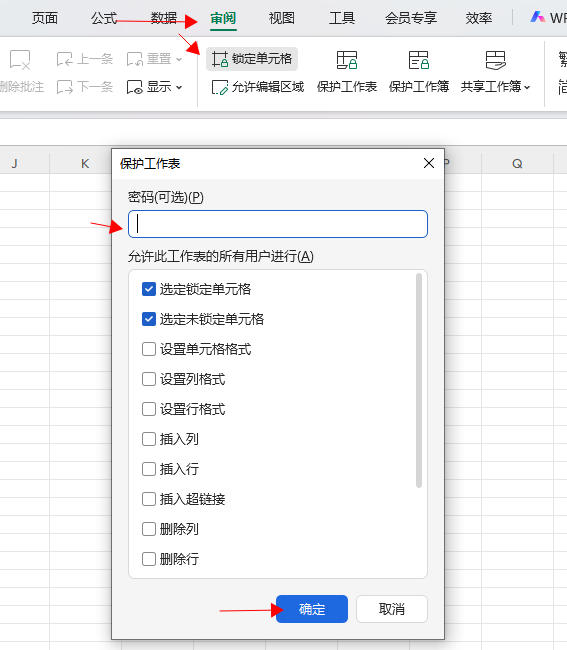The image size is (567, 650).
Task: Select column J header
Action: (x=15, y=163)
